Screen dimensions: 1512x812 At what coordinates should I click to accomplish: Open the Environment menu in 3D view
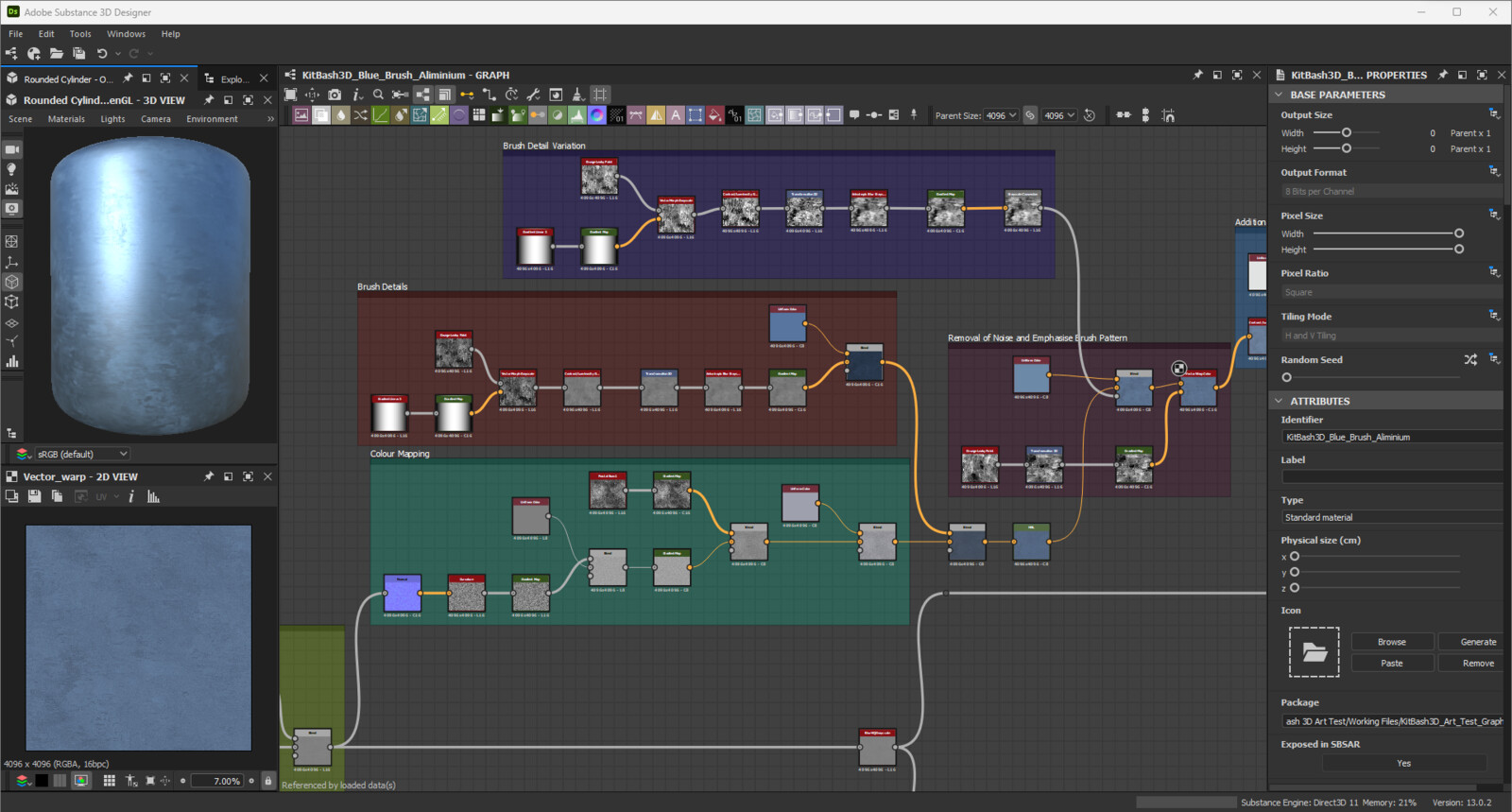(212, 119)
